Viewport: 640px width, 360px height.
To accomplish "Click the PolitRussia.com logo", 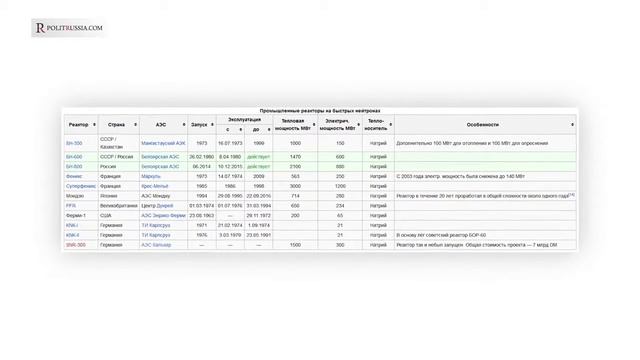I will coord(69,28).
